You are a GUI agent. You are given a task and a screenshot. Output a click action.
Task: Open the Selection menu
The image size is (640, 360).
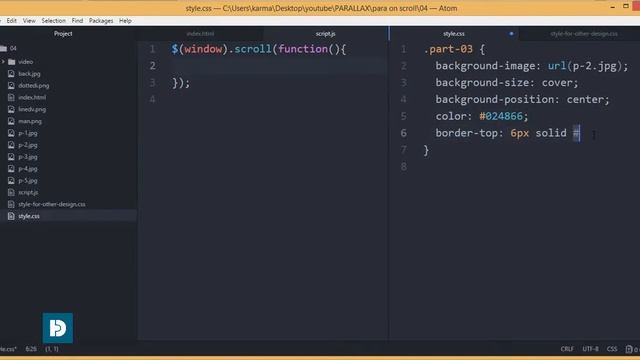click(53, 20)
